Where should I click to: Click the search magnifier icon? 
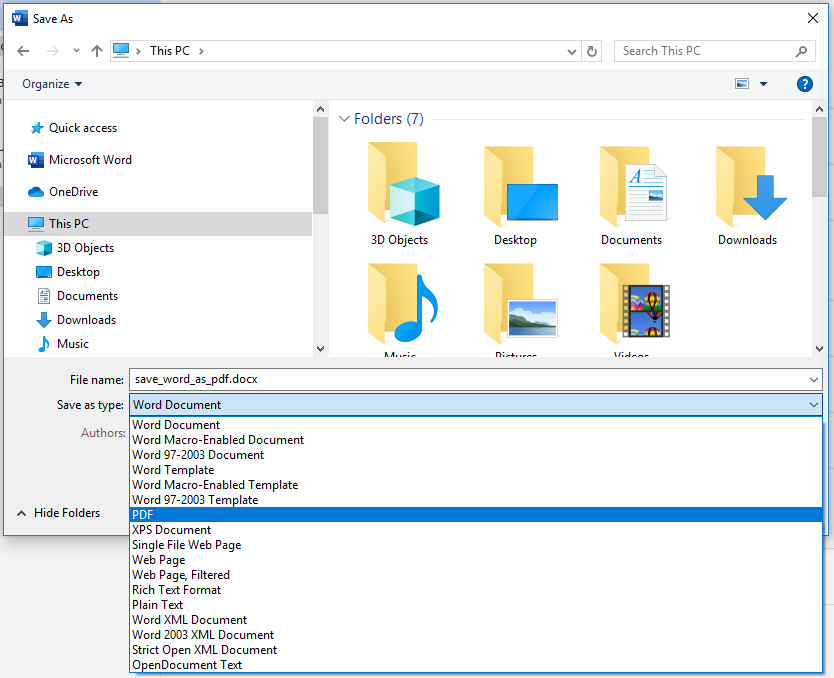tap(801, 51)
